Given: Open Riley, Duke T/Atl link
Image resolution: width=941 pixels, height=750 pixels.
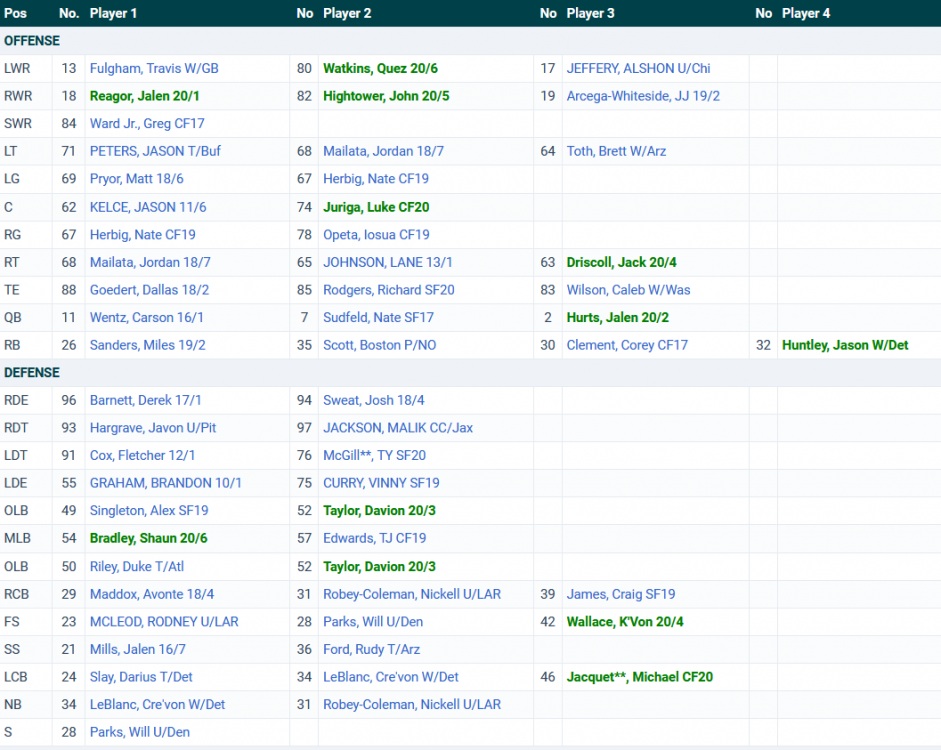Looking at the screenshot, I should (137, 566).
